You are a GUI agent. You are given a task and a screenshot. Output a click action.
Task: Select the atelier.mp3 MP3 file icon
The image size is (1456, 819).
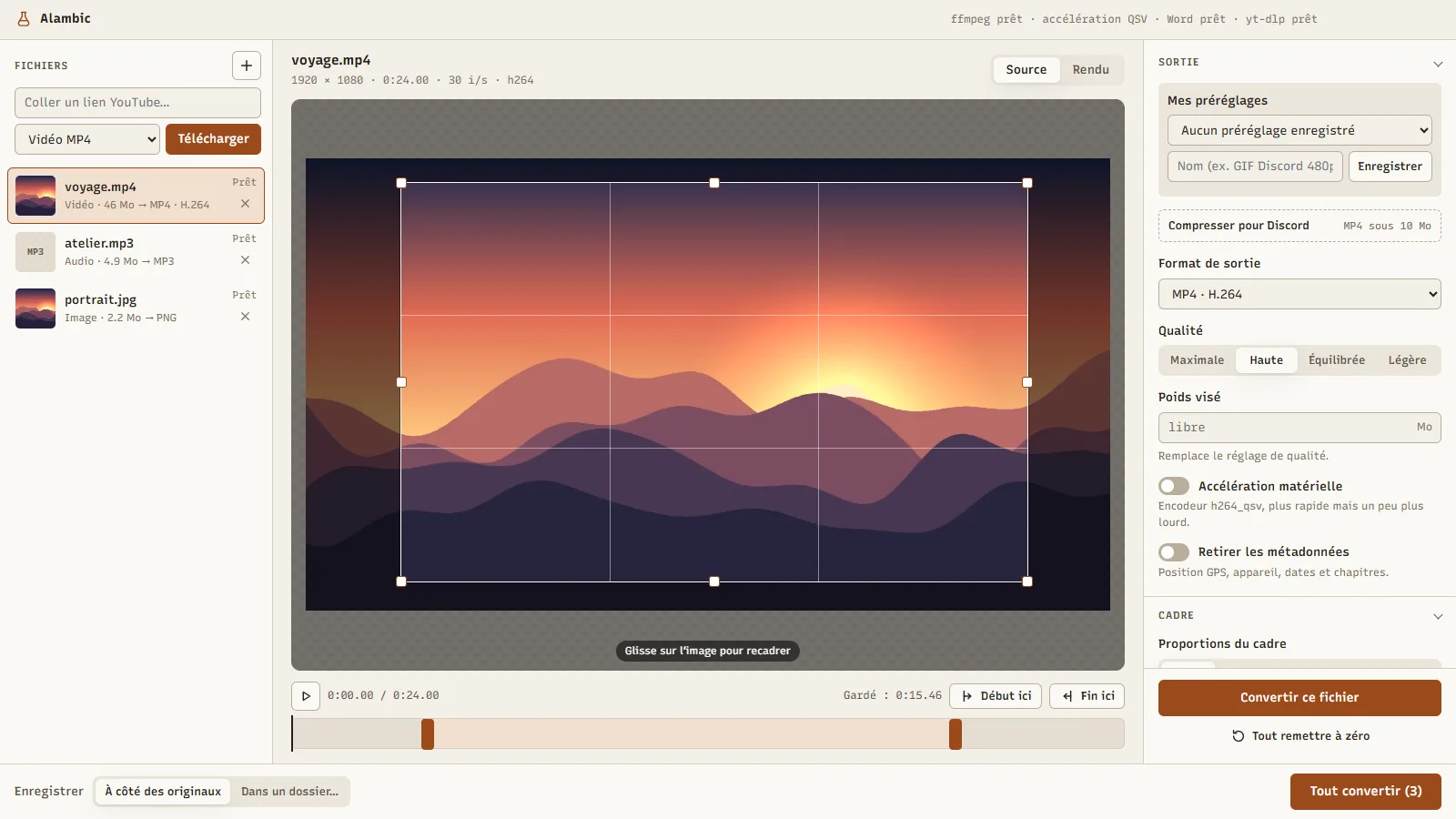[35, 252]
